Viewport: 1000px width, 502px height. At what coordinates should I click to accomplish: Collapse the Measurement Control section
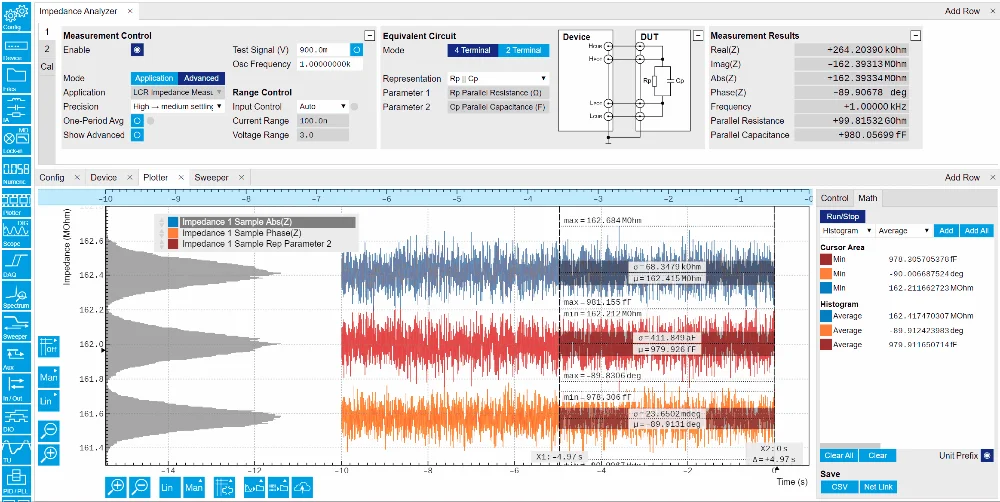click(369, 36)
